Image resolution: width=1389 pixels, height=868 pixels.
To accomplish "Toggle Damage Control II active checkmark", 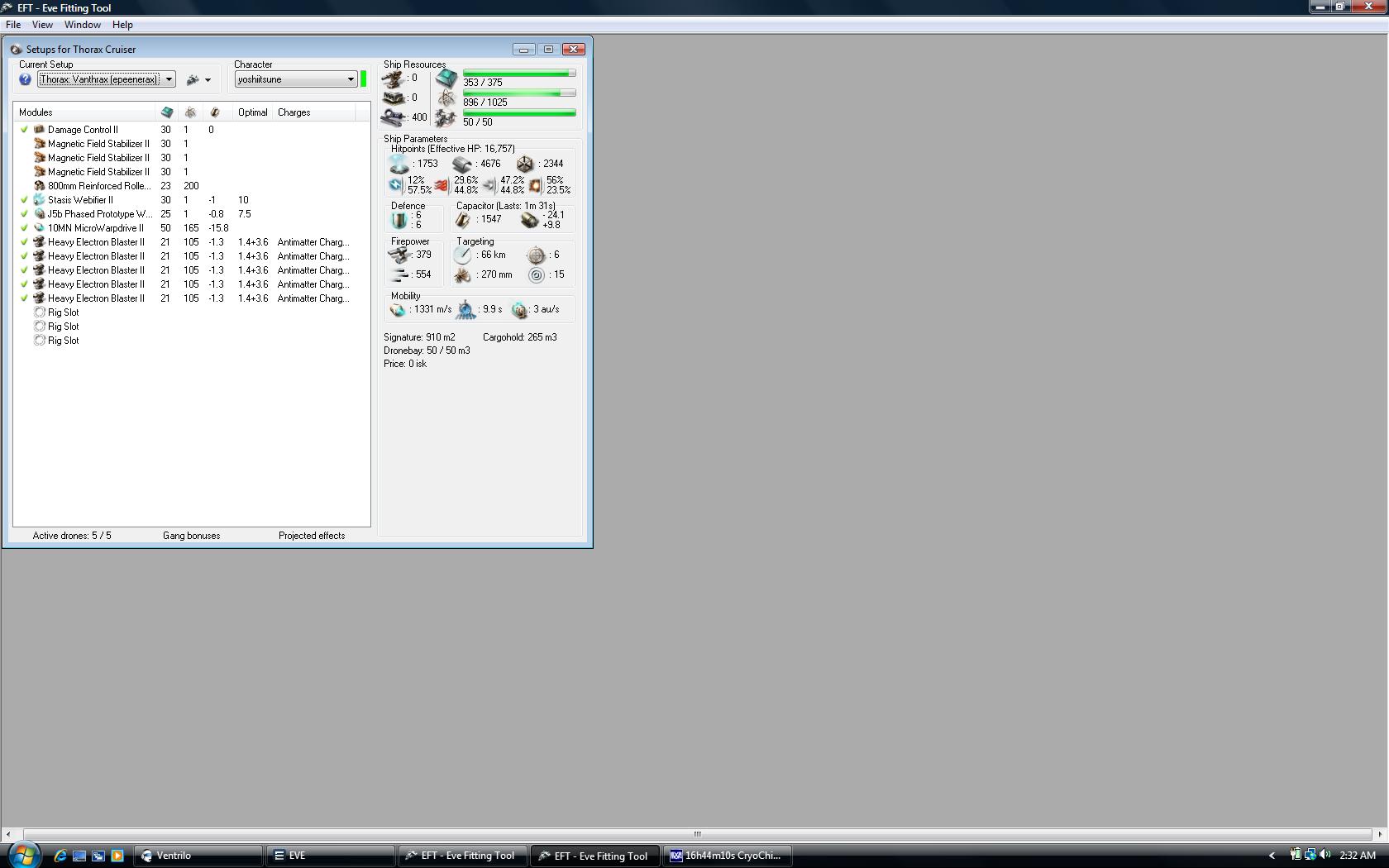I will (25, 130).
